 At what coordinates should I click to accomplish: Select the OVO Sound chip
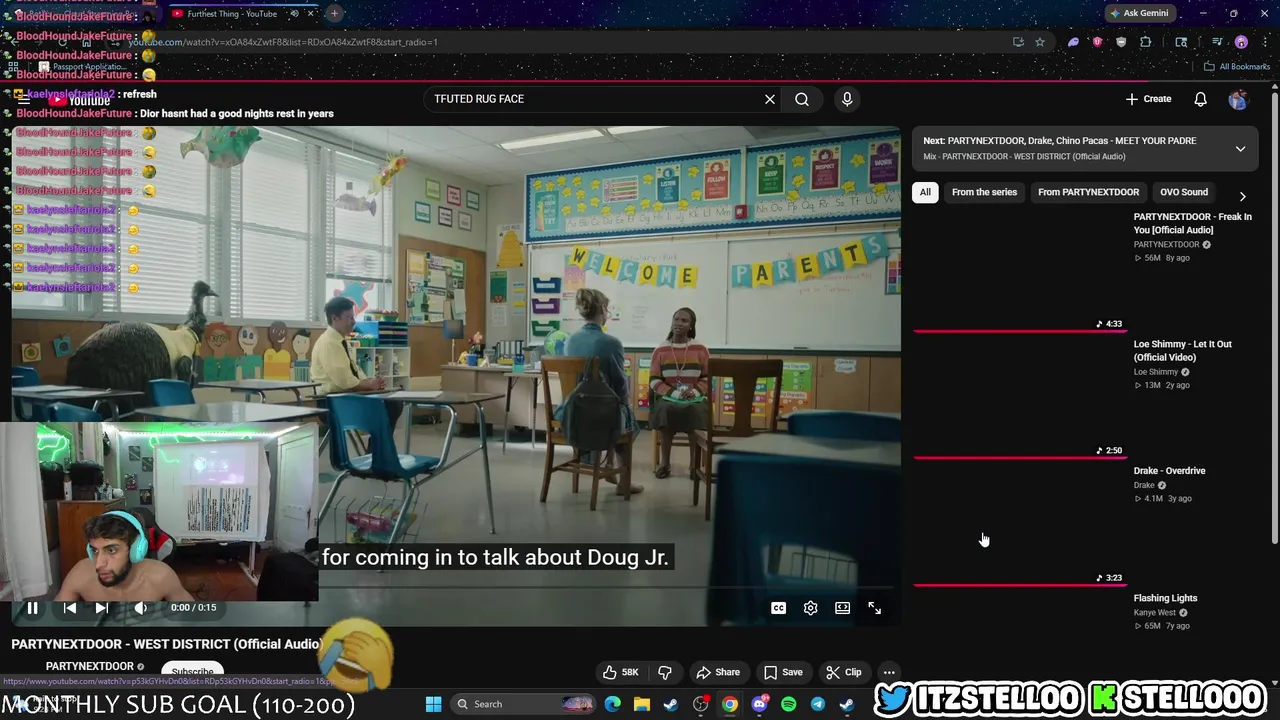coord(1184,192)
